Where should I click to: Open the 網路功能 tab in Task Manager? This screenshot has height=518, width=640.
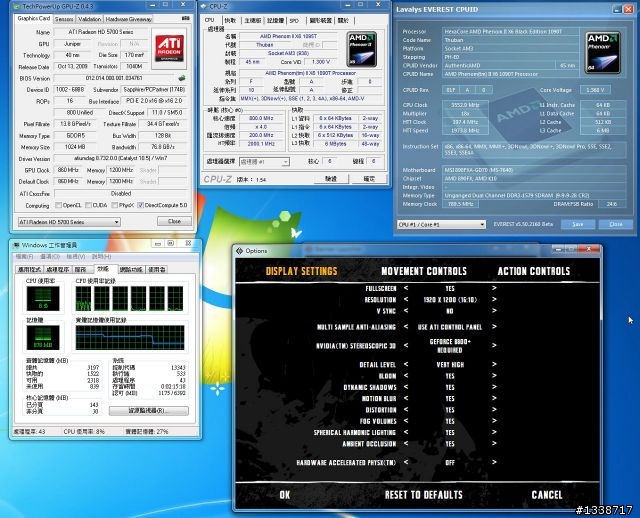point(131,269)
